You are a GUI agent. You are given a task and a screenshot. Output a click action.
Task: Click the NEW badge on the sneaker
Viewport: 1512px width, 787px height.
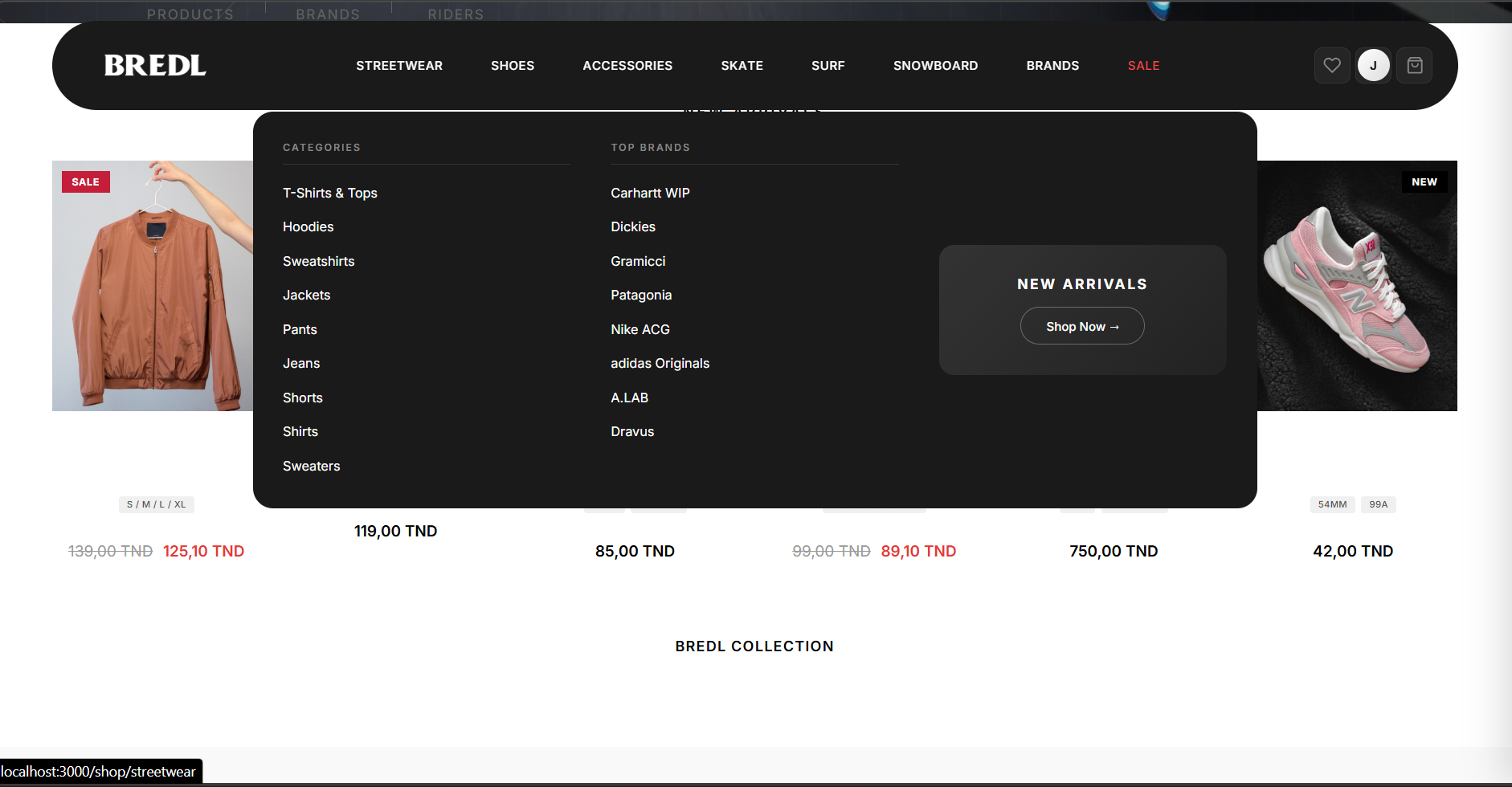coord(1424,182)
